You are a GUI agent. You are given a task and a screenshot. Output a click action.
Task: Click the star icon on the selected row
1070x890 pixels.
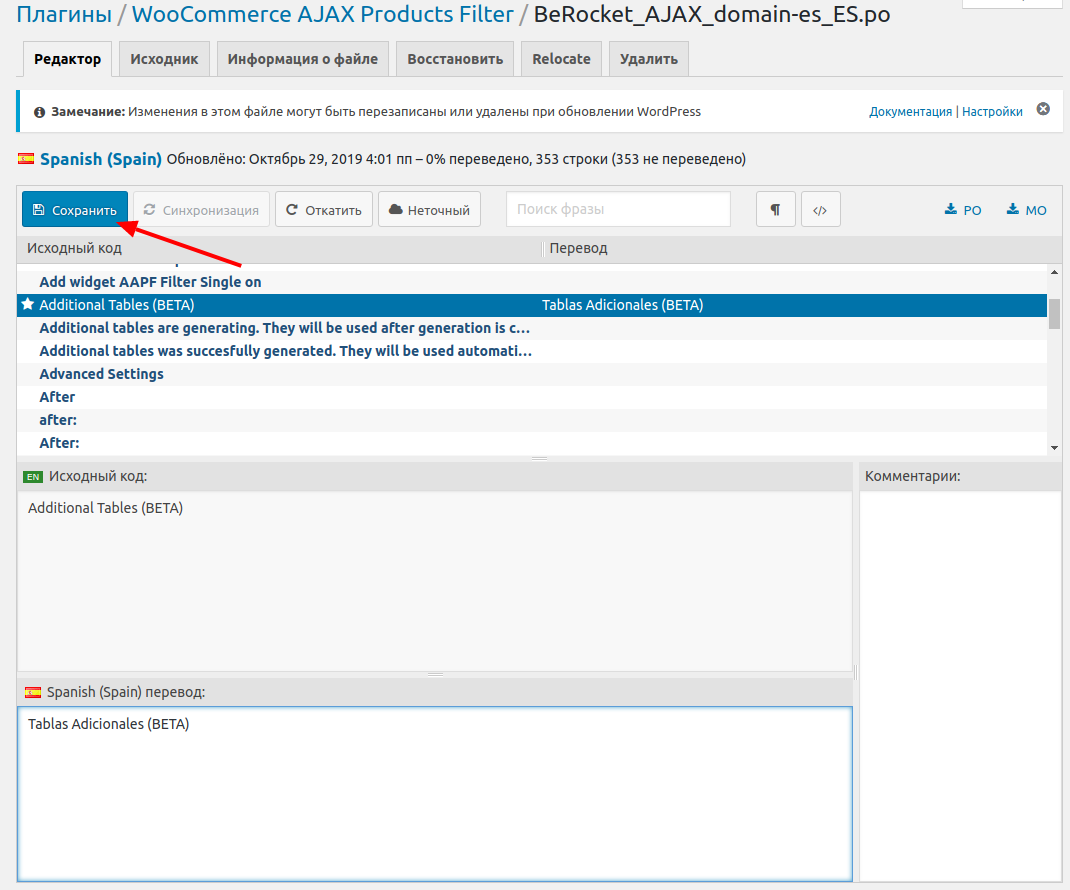coord(27,305)
